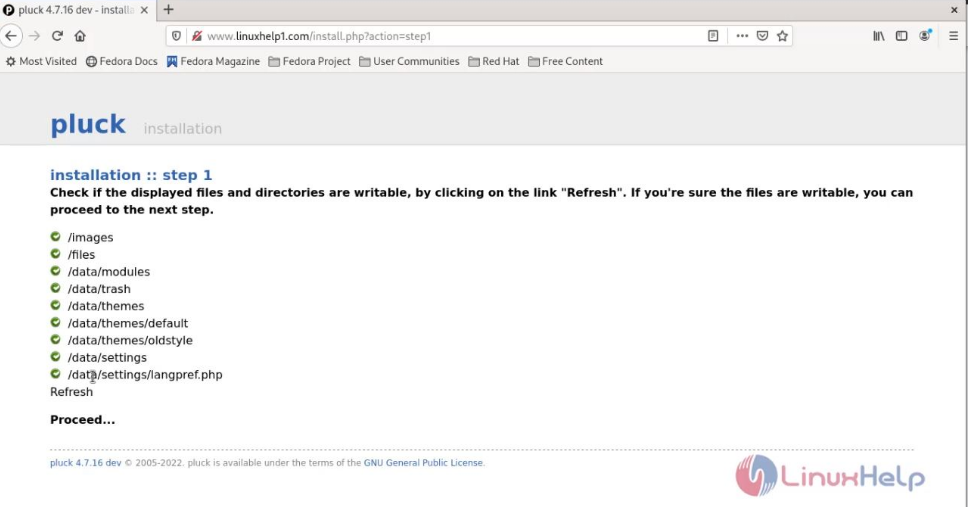Open Fedora Magazine bookmark
This screenshot has width=968, height=507.
tap(213, 61)
